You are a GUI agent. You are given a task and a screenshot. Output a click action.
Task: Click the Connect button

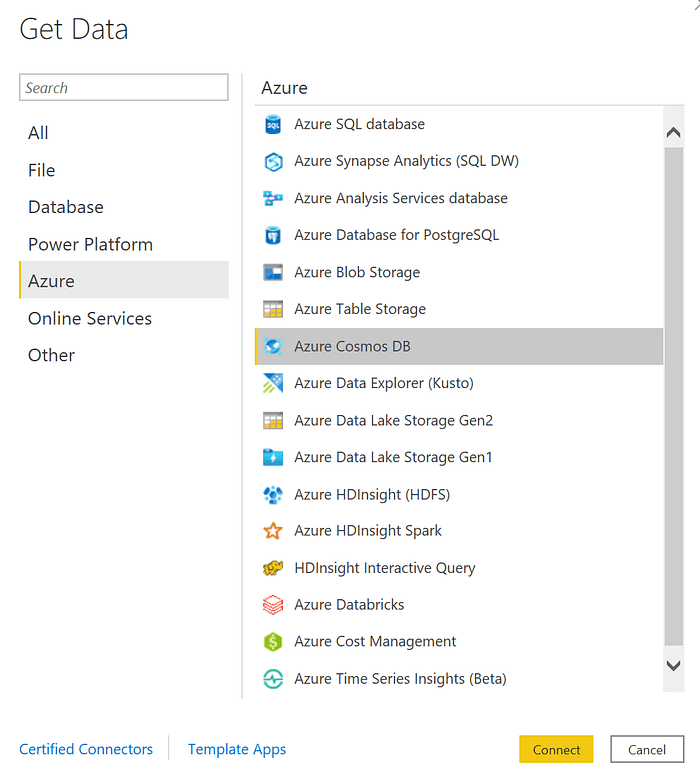(x=556, y=749)
